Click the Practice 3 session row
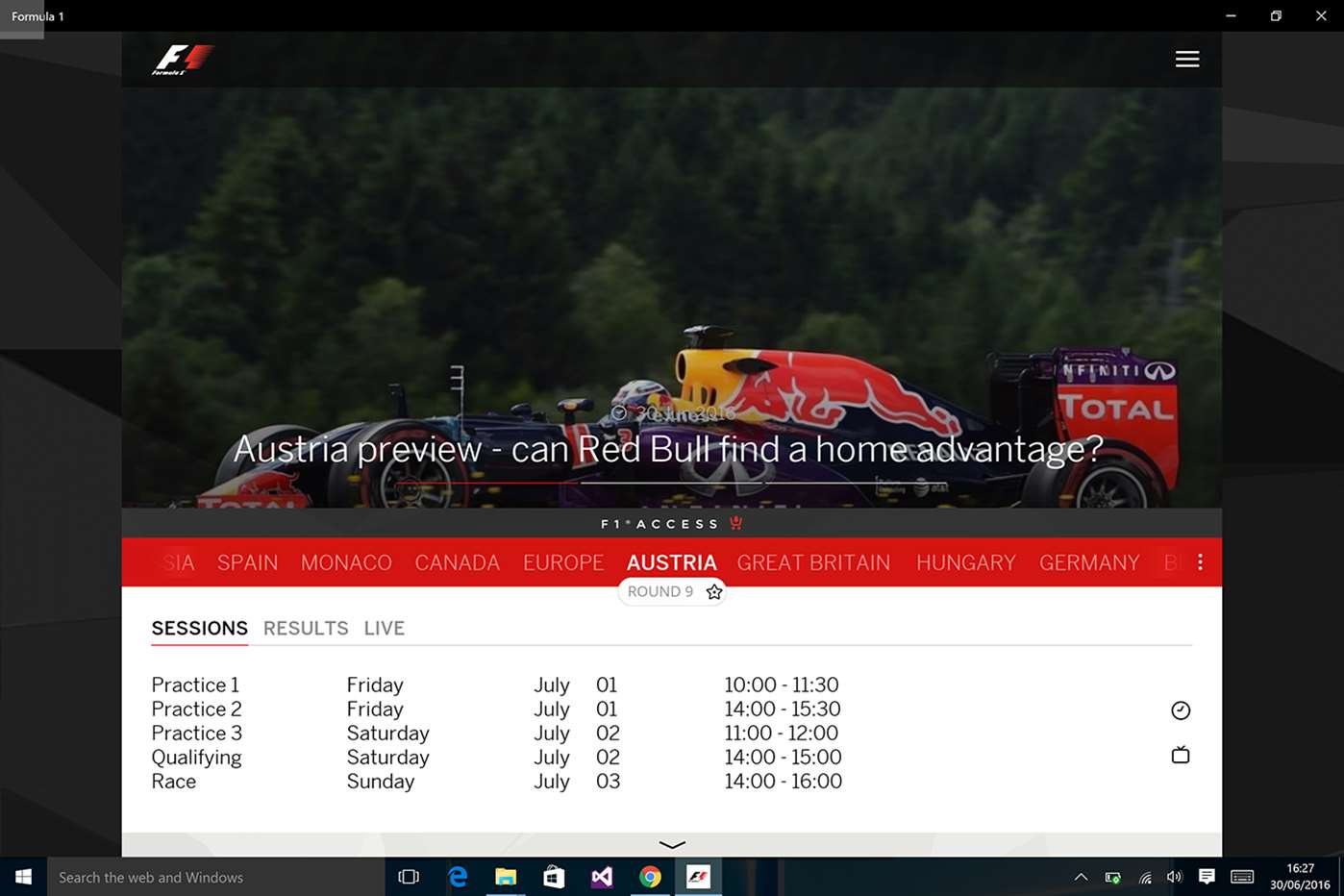Screen dimensions: 1344x896 (497, 733)
